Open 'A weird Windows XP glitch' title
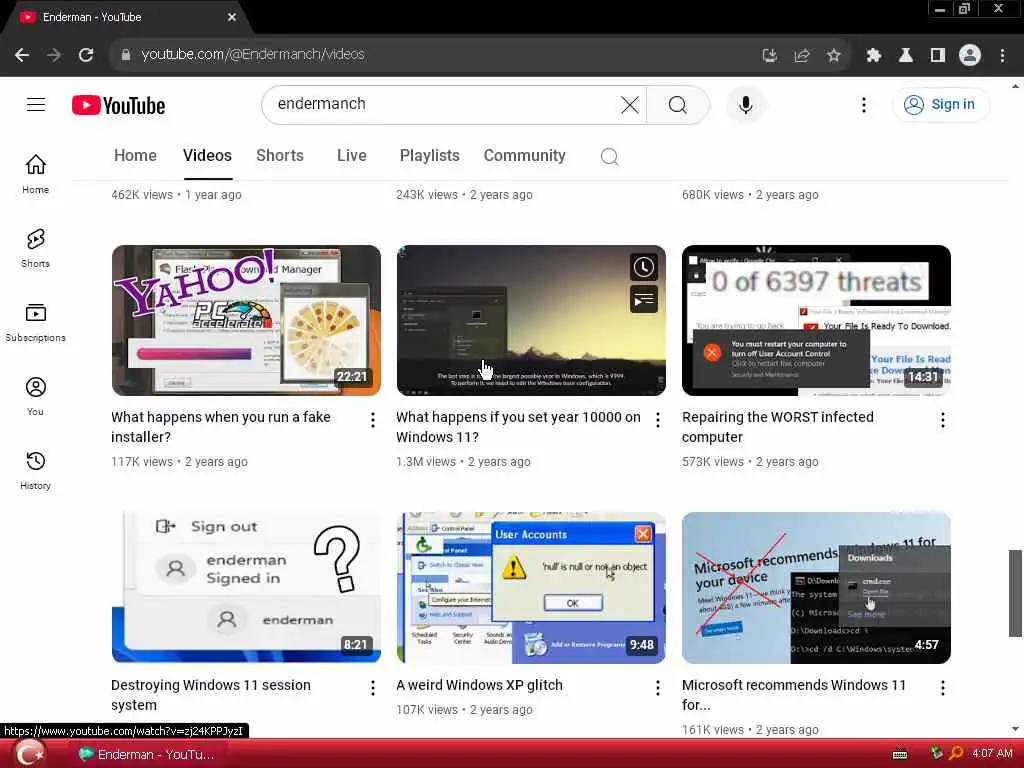This screenshot has width=1024, height=768. click(479, 685)
